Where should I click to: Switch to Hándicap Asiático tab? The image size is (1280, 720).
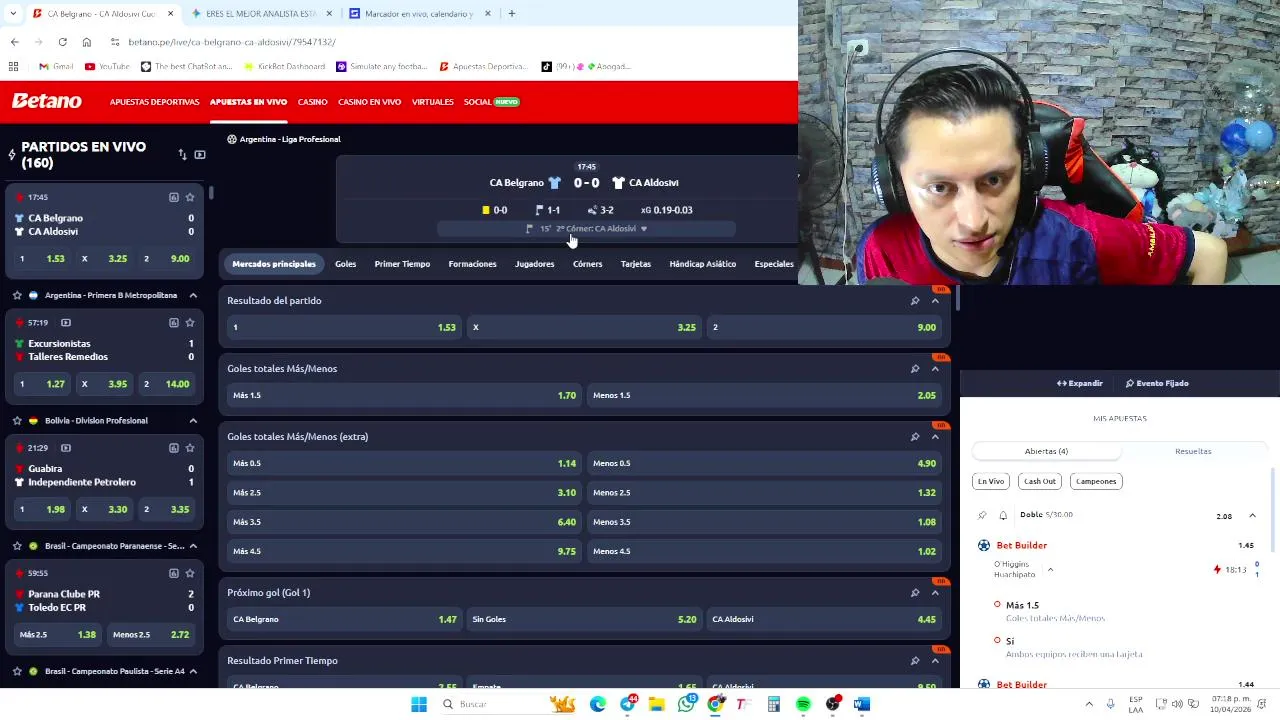(x=702, y=264)
